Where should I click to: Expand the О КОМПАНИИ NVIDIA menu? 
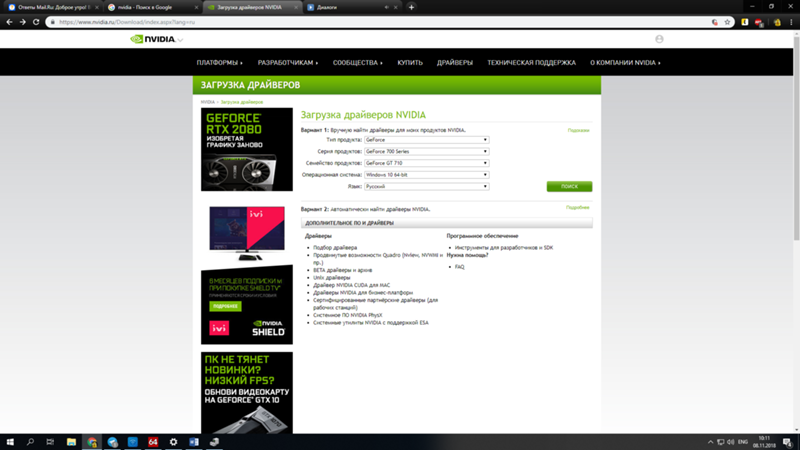625,63
